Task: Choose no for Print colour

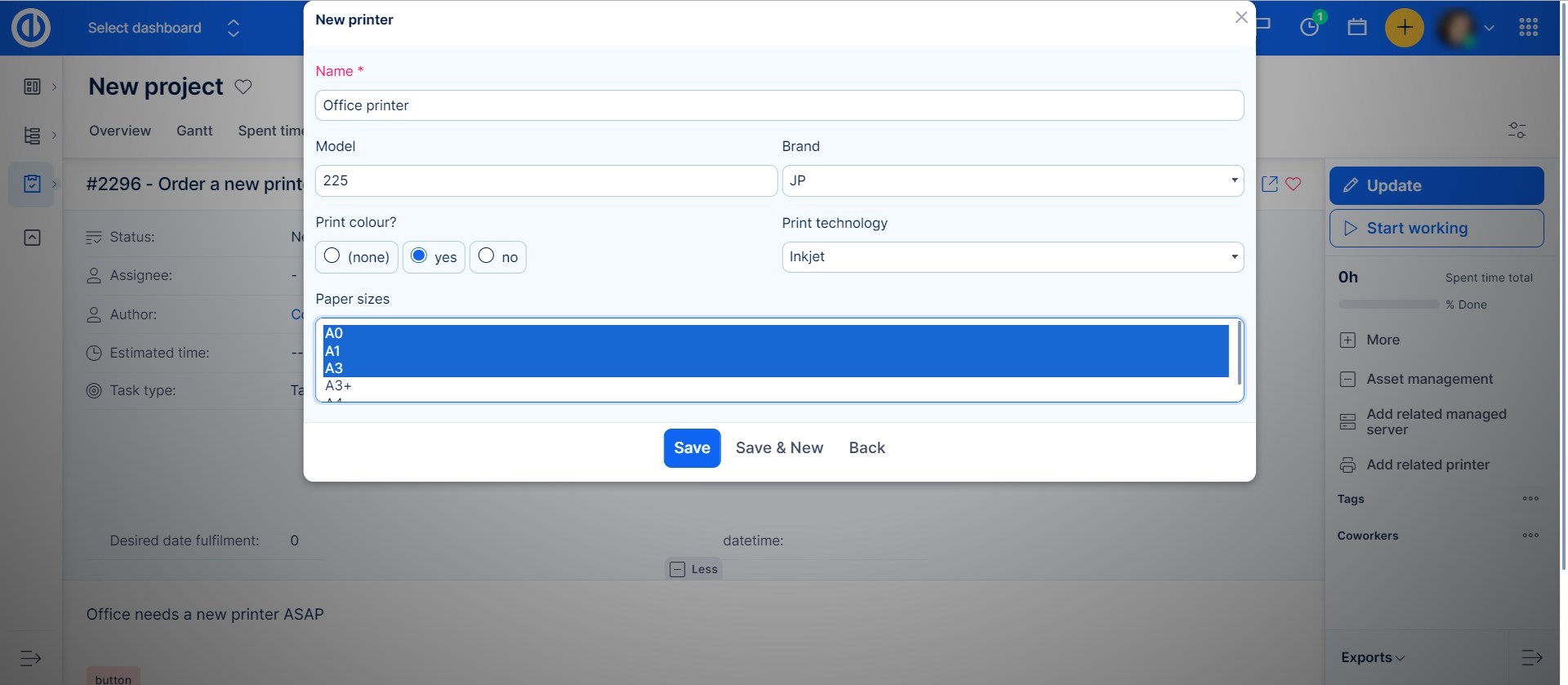Action: pos(486,256)
